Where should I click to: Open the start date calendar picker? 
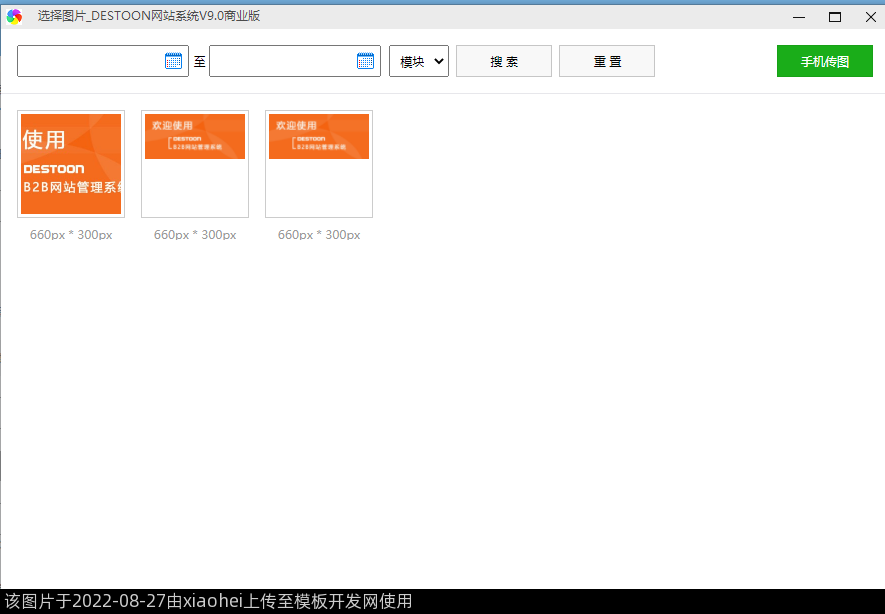point(174,61)
